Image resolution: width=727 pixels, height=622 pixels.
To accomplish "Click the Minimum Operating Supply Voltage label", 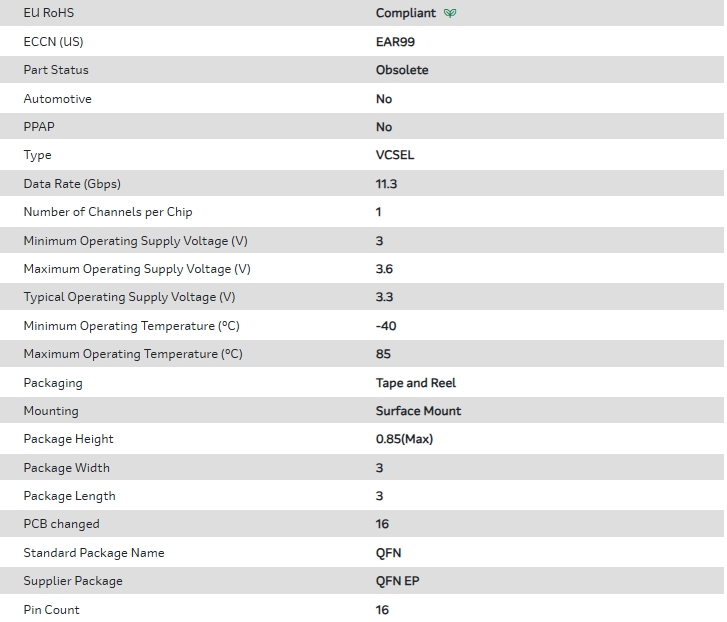I will click(133, 241).
